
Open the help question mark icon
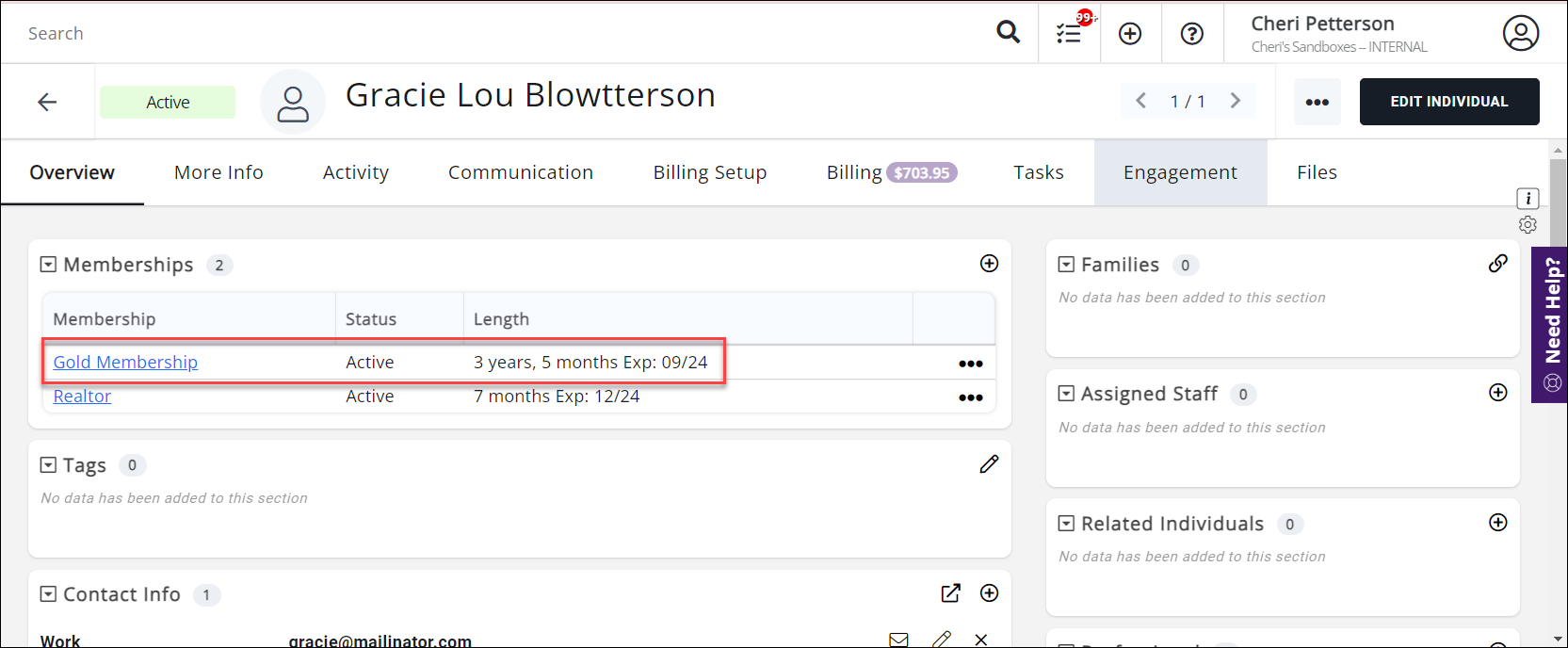point(1192,34)
